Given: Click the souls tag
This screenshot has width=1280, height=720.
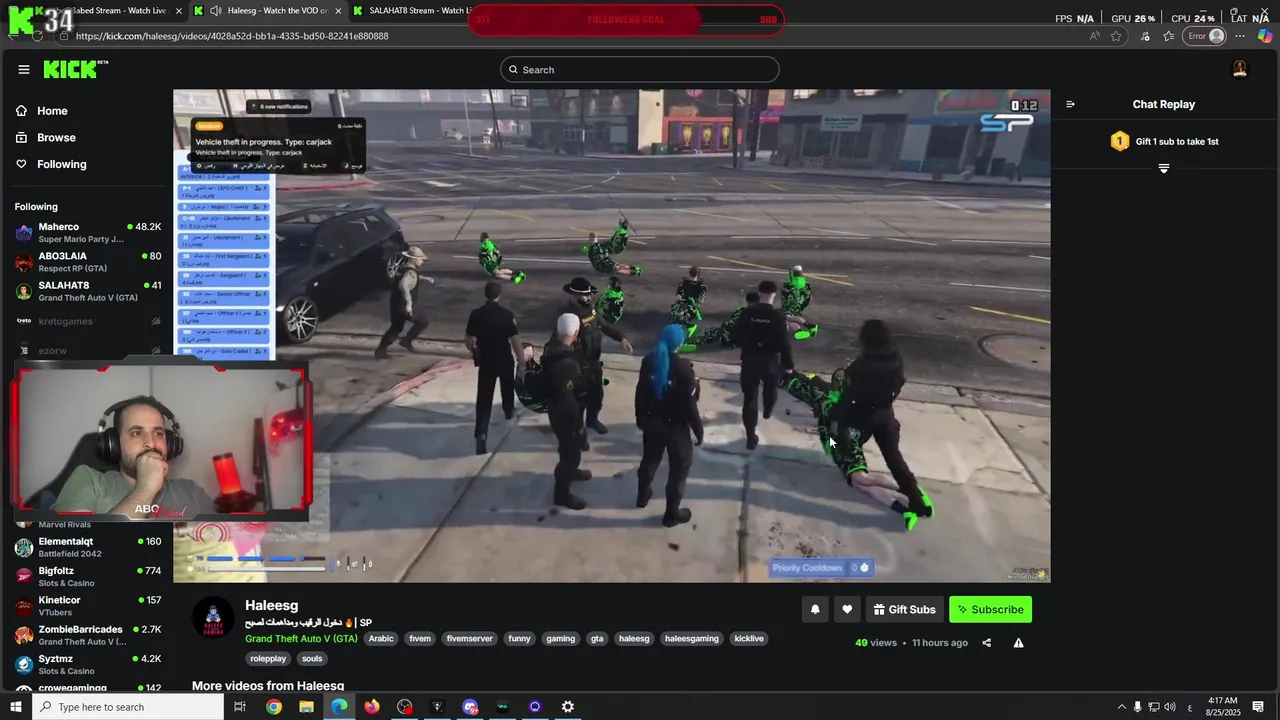Looking at the screenshot, I should (312, 658).
